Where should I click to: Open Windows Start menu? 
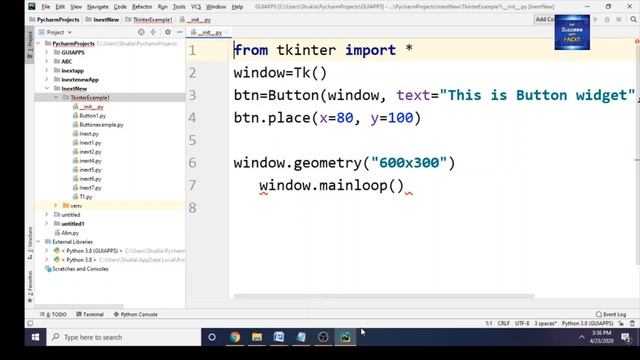click(36, 337)
